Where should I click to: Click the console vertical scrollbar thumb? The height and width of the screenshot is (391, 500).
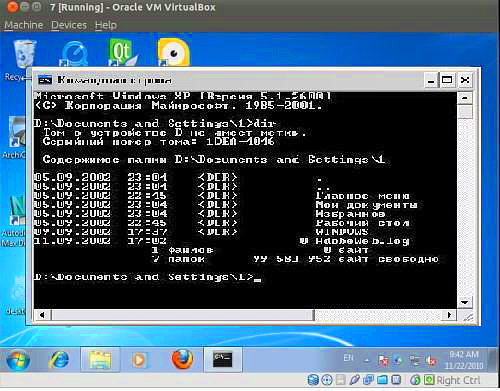465,112
